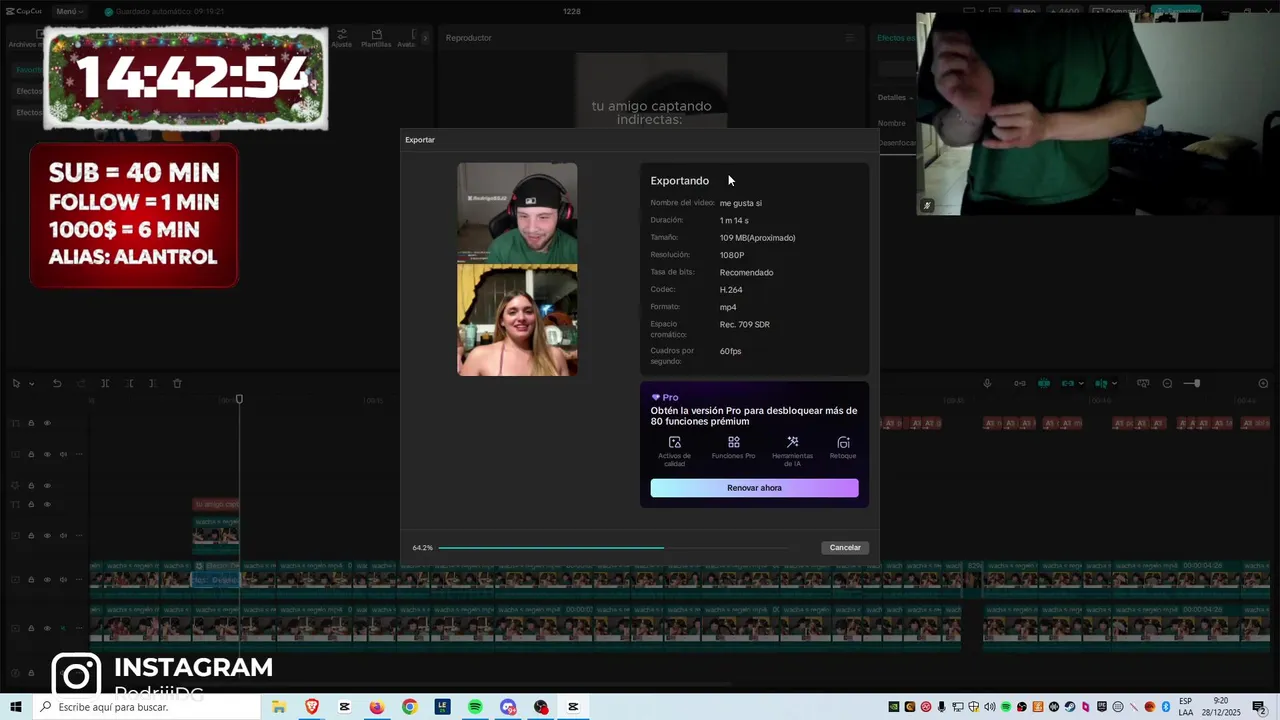The height and width of the screenshot is (720, 1280).
Task: Expand the Detalles section
Action: (x=895, y=98)
